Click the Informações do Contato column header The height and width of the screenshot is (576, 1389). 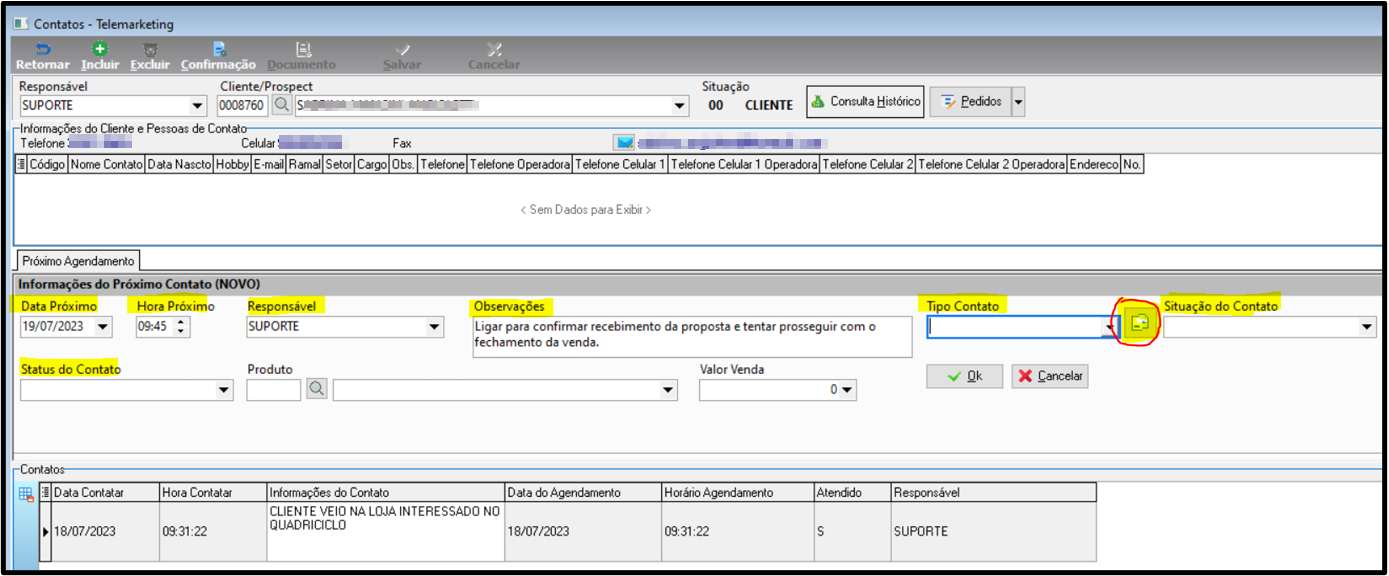click(x=386, y=493)
